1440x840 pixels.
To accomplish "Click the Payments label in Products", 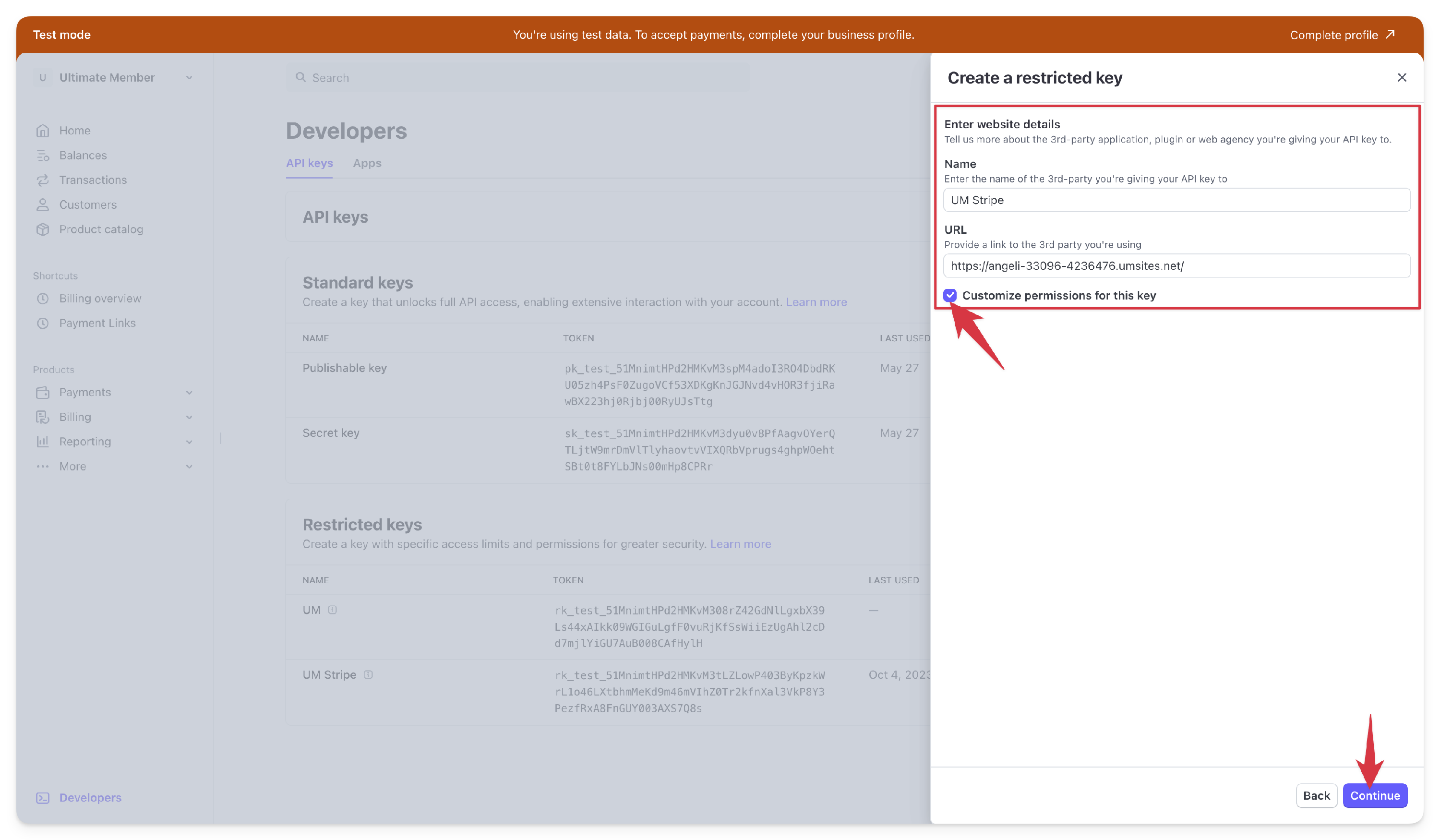I will coord(85,392).
